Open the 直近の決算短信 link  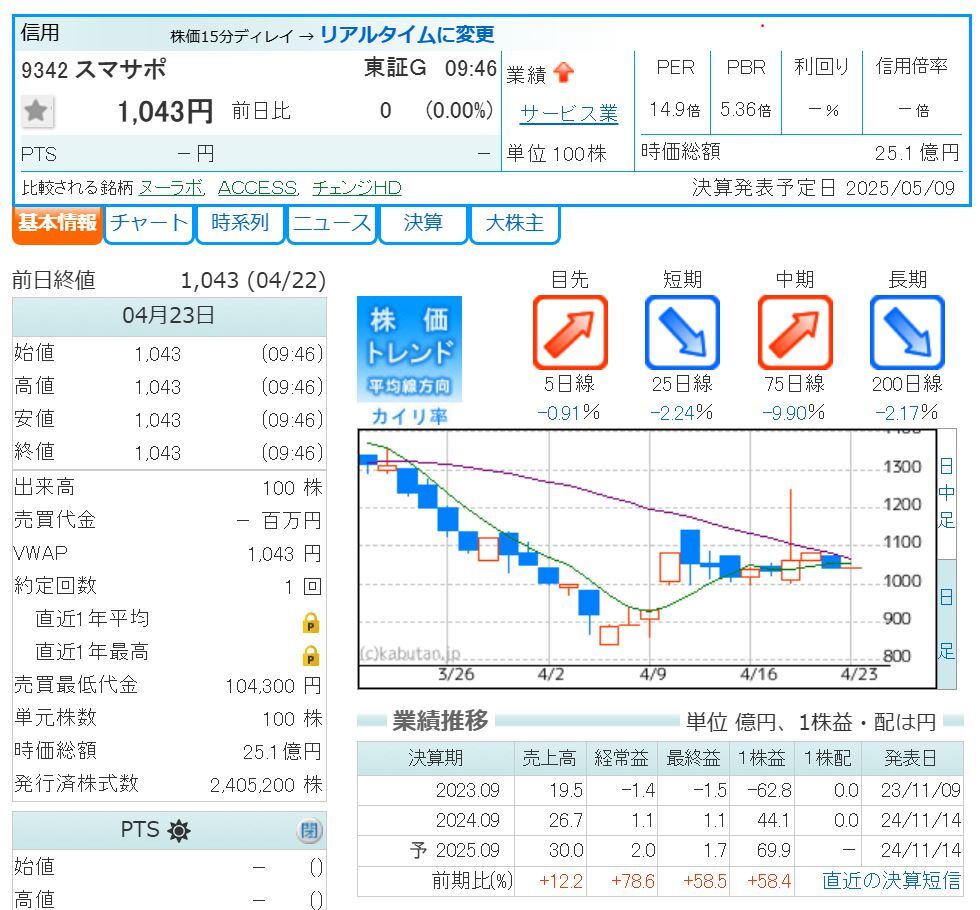[891, 880]
